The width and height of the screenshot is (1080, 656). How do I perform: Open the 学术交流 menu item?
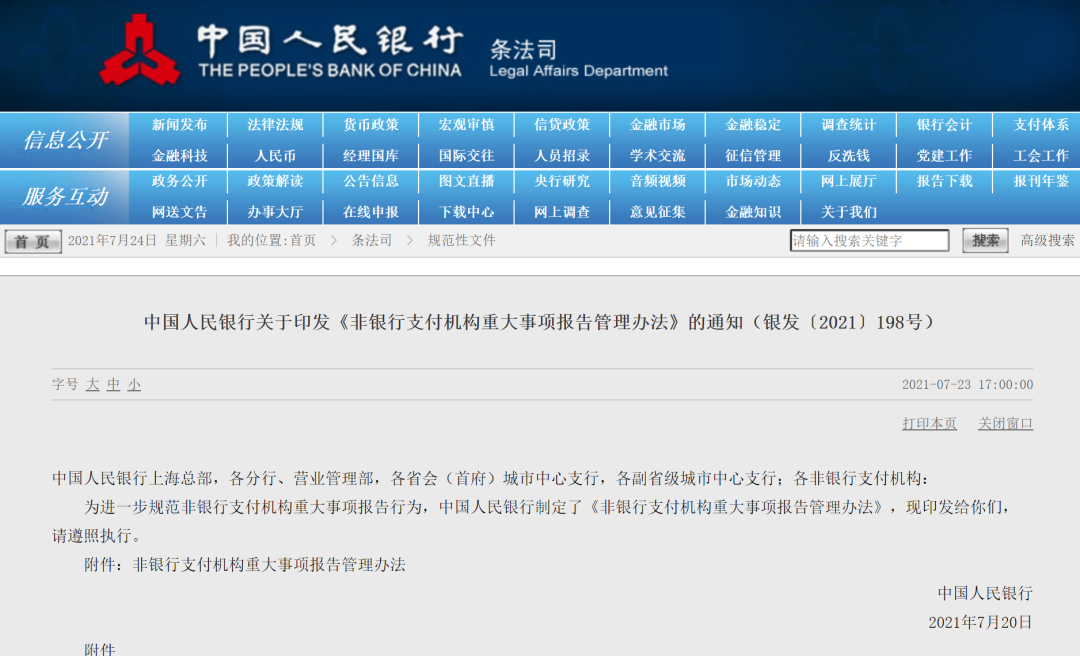click(658, 156)
